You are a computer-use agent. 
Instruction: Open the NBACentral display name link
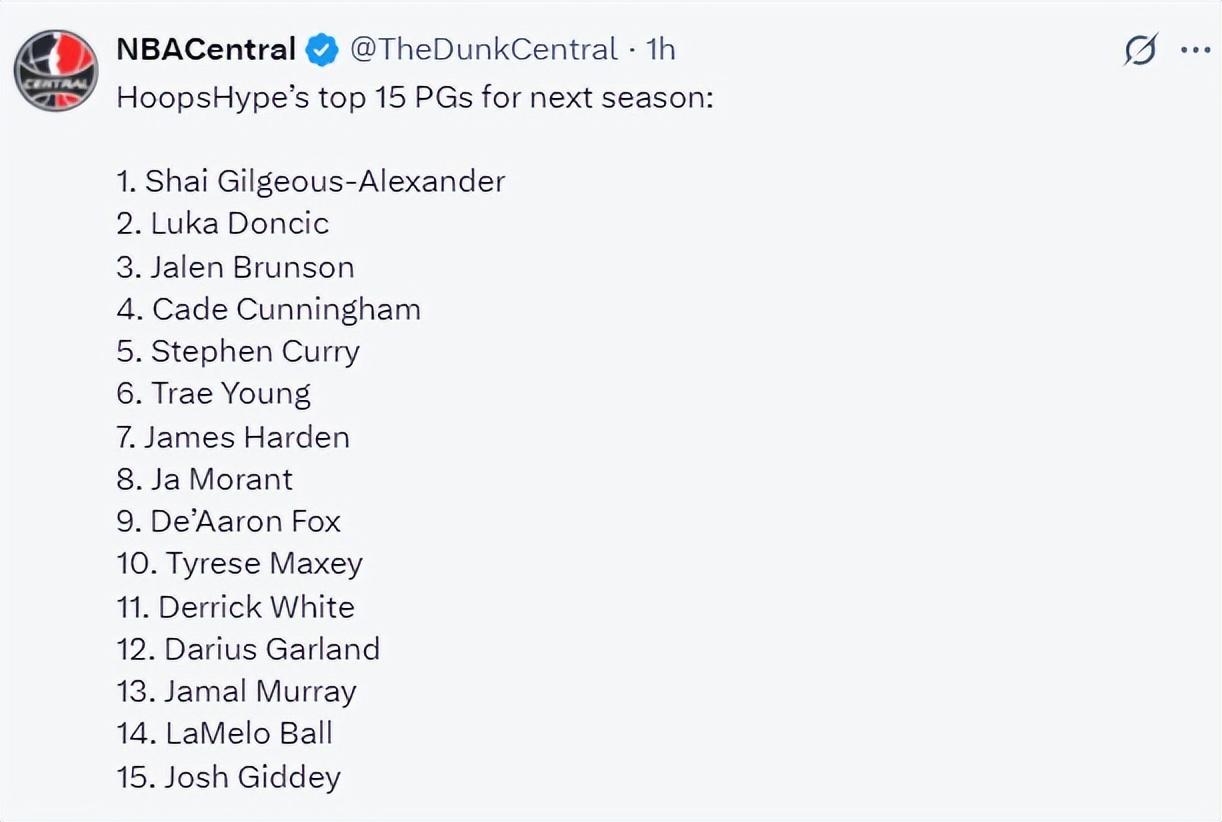point(206,49)
